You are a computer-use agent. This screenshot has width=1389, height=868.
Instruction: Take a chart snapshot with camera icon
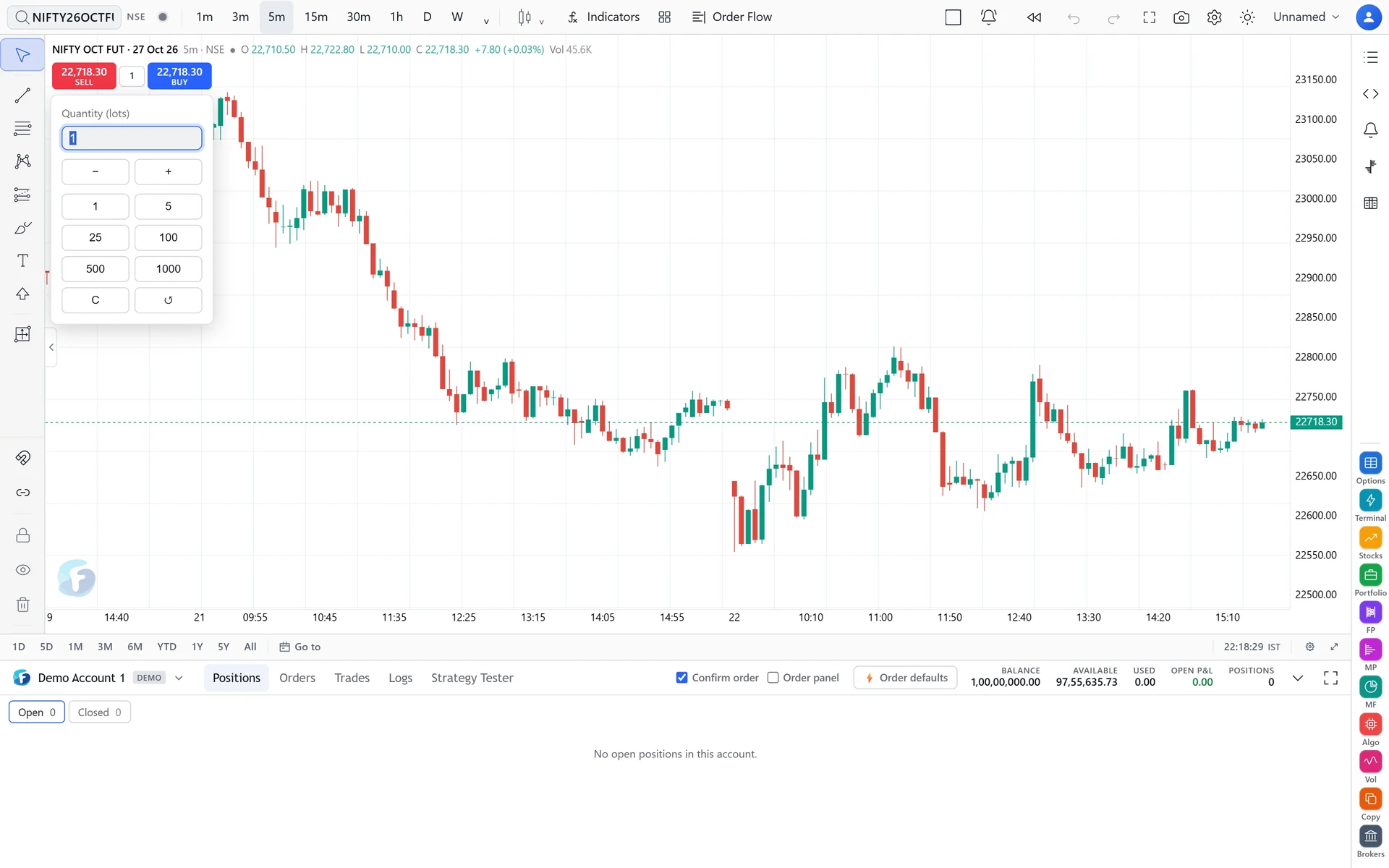(x=1181, y=17)
